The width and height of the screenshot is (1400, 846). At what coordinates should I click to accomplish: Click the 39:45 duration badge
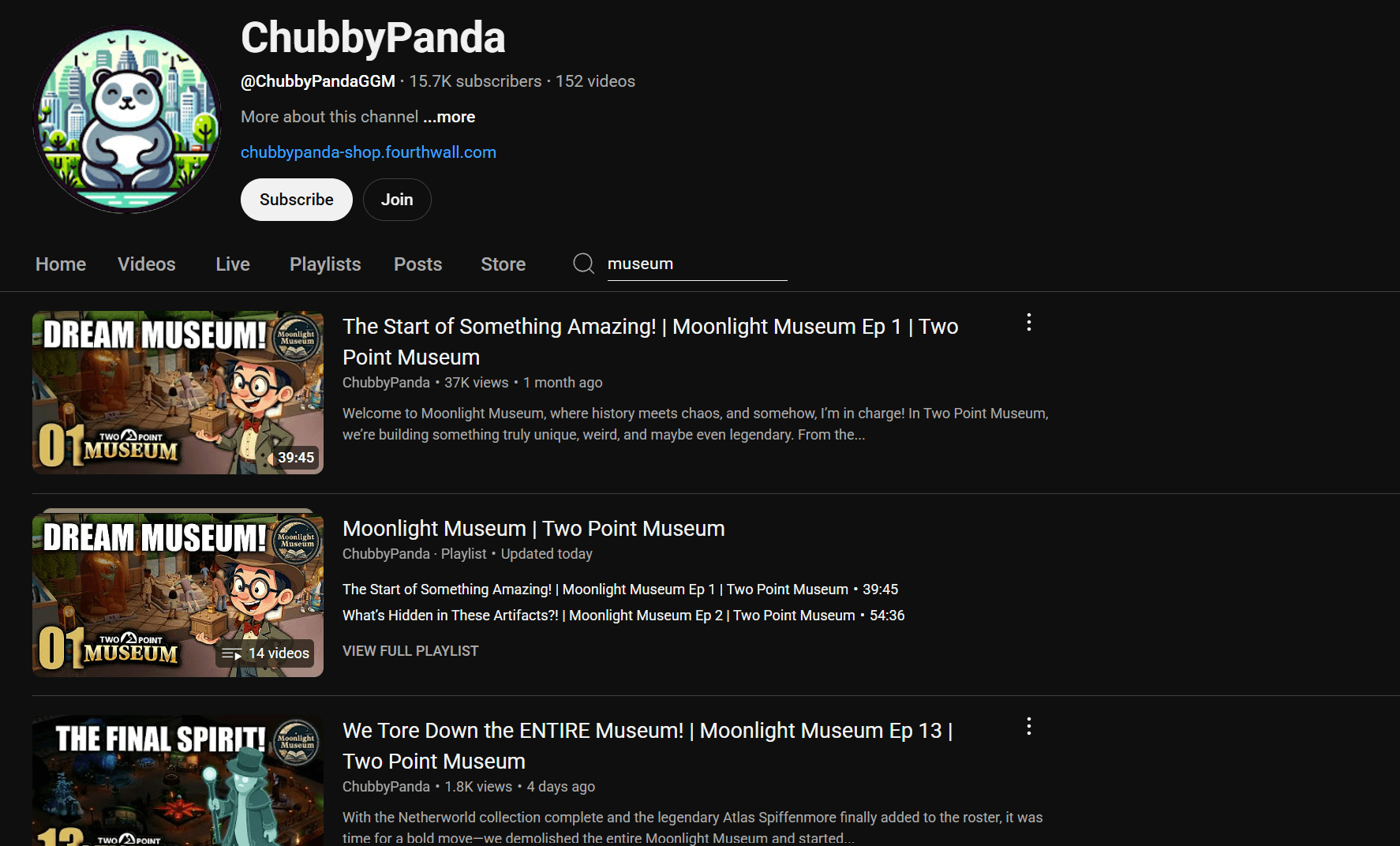click(x=296, y=458)
